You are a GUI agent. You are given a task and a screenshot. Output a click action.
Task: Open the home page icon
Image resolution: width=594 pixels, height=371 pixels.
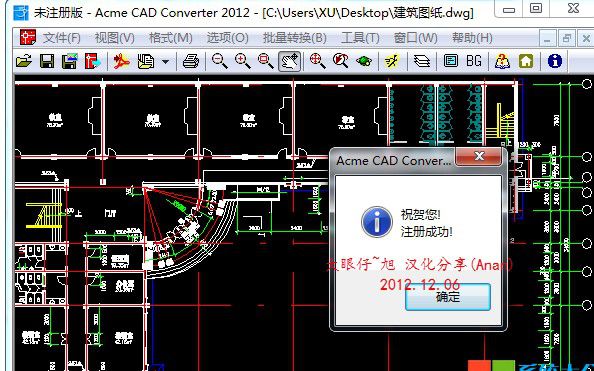pos(526,61)
